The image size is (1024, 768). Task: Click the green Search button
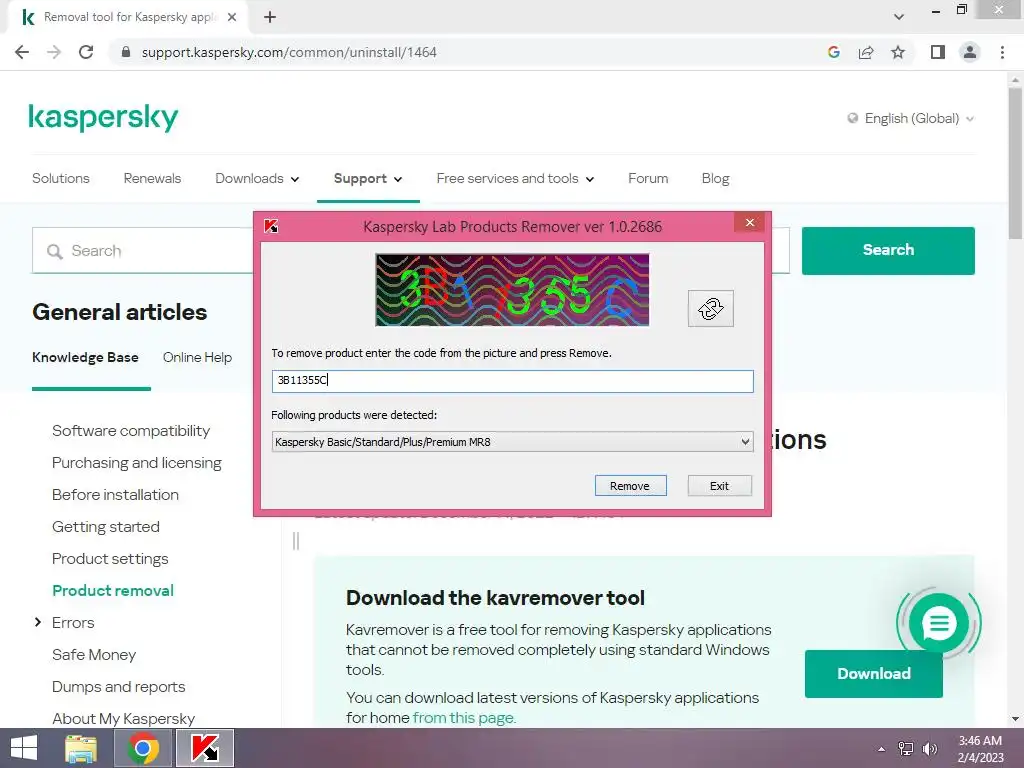coord(888,250)
